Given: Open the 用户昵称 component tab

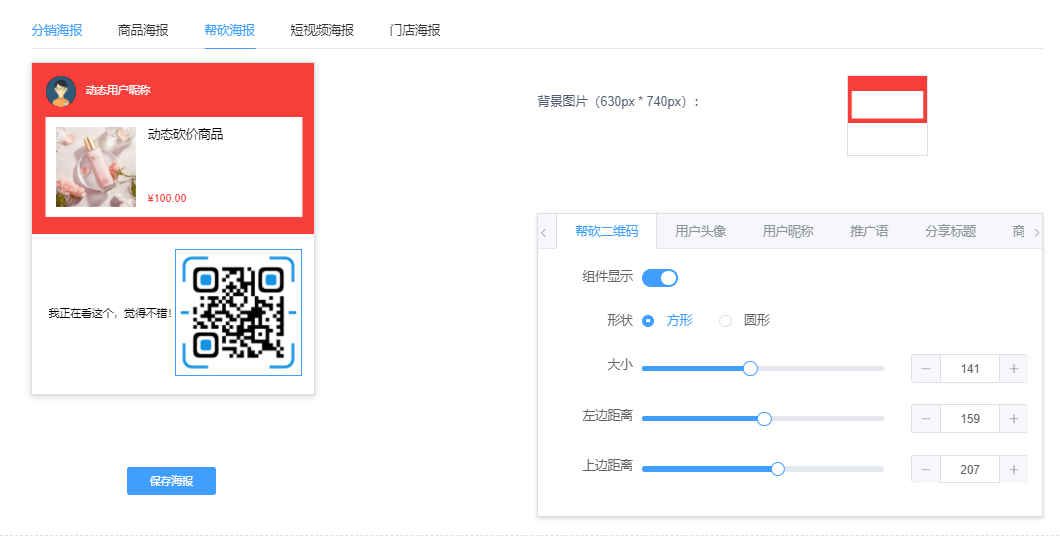Looking at the screenshot, I should coord(788,231).
